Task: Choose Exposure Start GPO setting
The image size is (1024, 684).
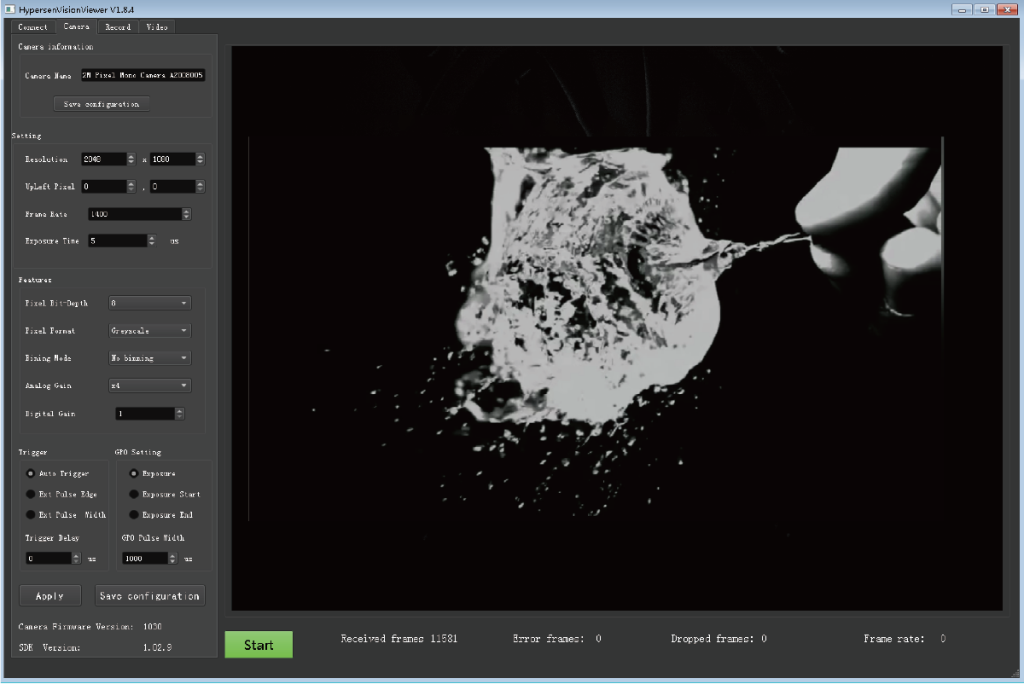Action: pos(134,494)
